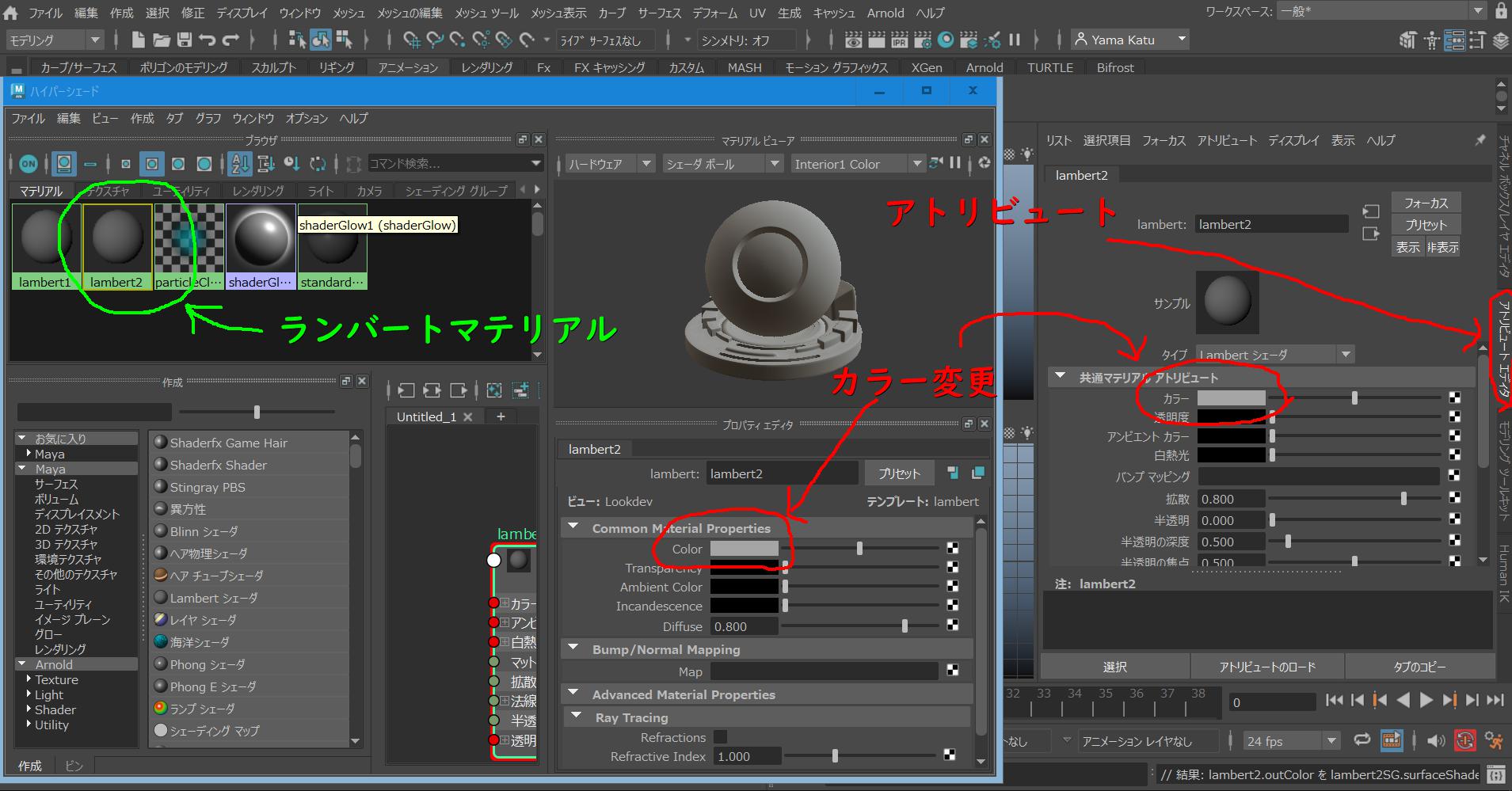1512x791 pixels.
Task: Start IPR render with the IPR icon
Action: pos(900,40)
